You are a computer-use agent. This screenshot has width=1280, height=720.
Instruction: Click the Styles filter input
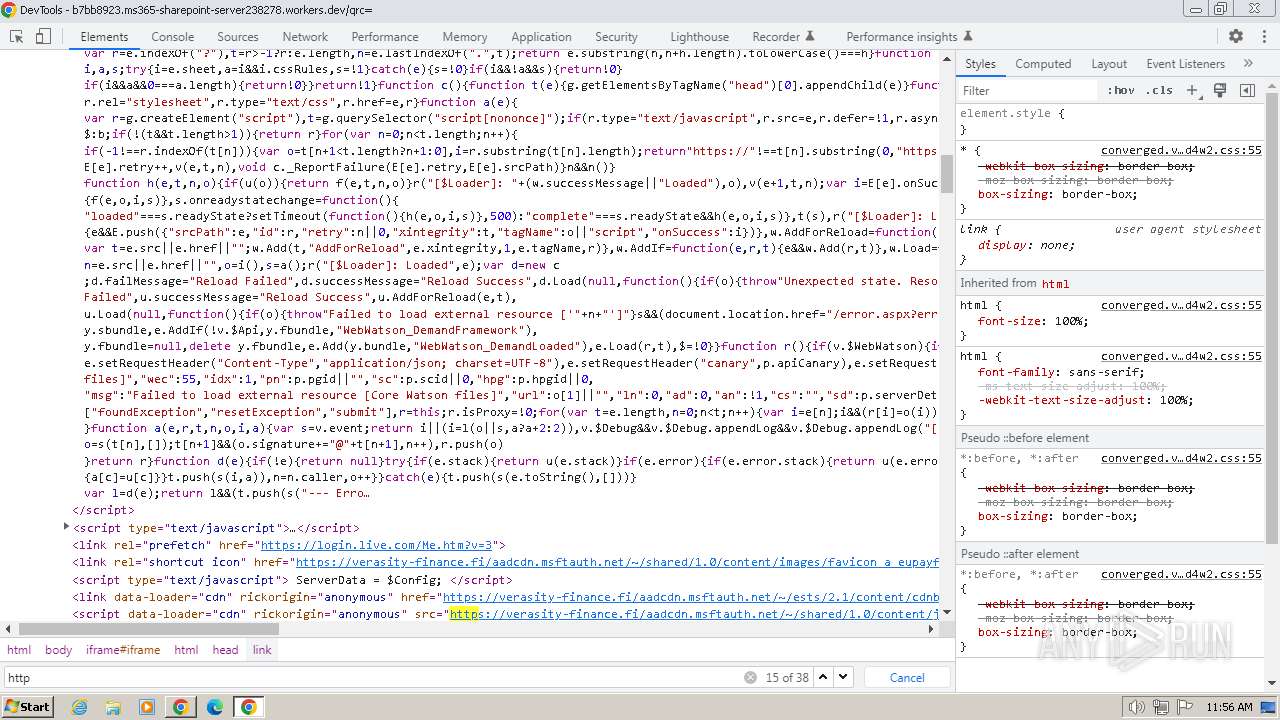[1027, 90]
